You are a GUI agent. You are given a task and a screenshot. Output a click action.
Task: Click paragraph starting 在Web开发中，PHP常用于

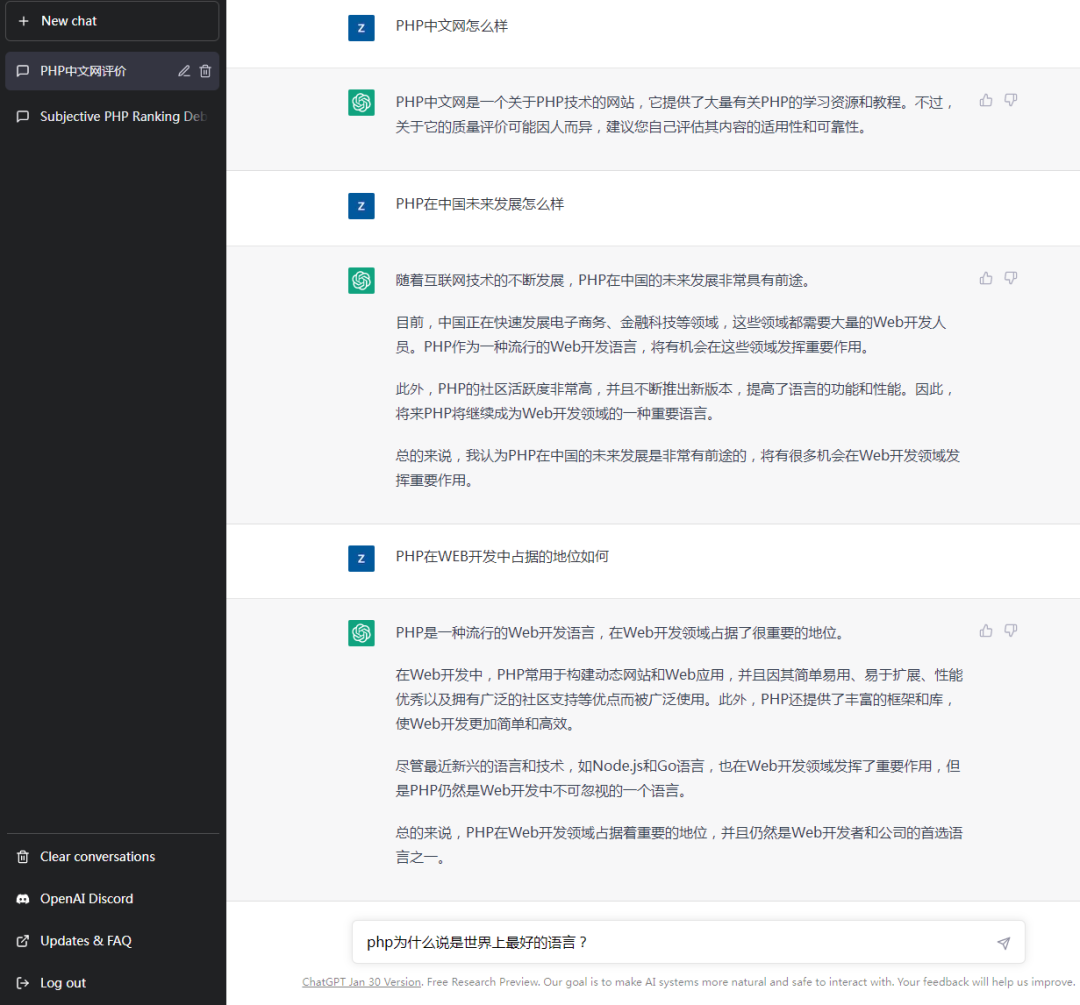coord(679,699)
